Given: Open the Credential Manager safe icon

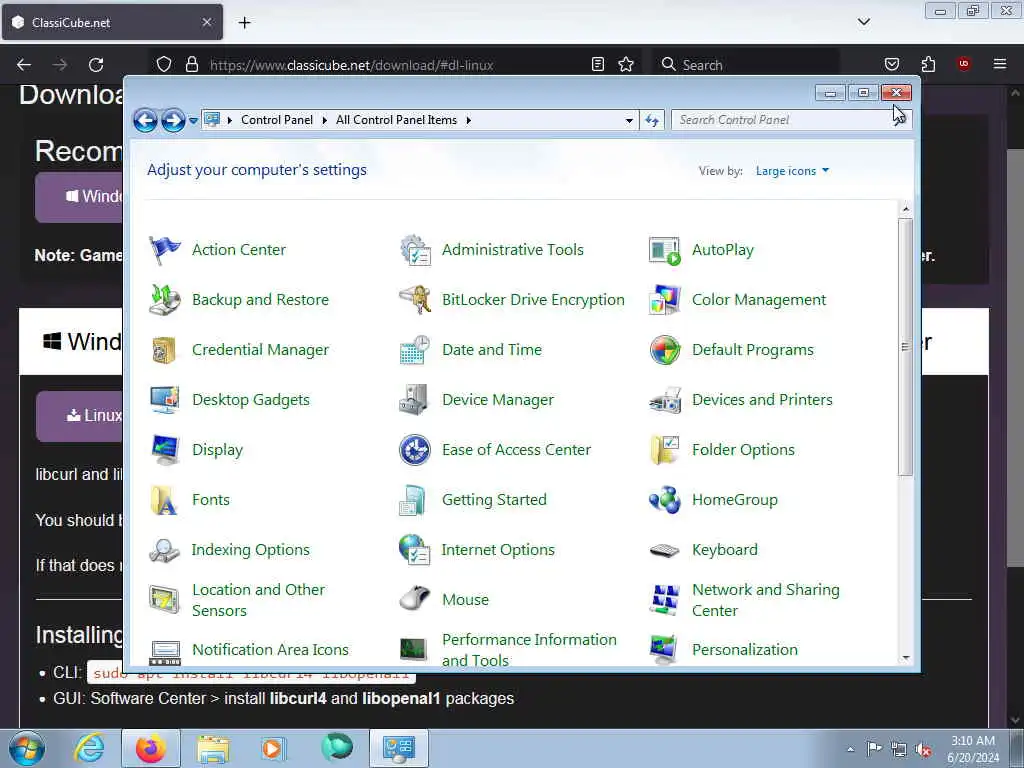Looking at the screenshot, I should point(165,350).
